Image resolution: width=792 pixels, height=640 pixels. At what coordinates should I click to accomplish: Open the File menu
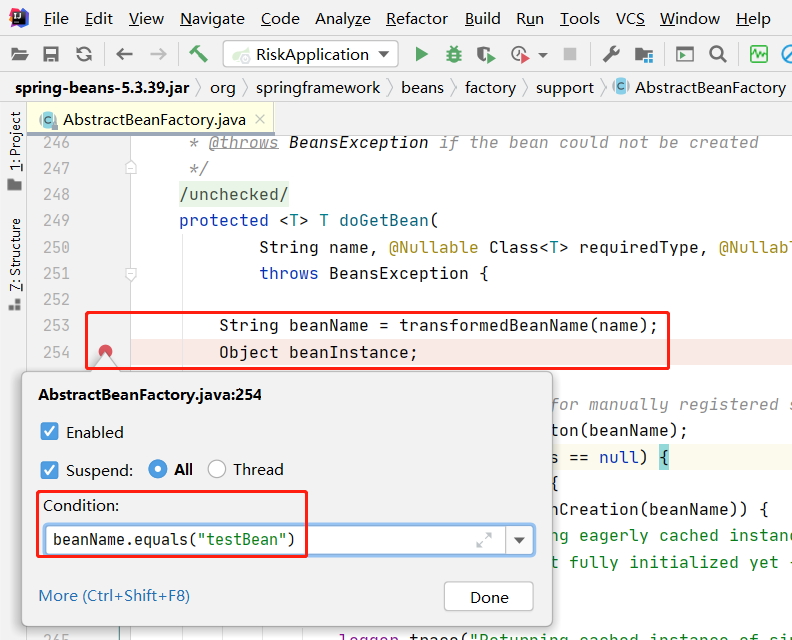click(56, 19)
